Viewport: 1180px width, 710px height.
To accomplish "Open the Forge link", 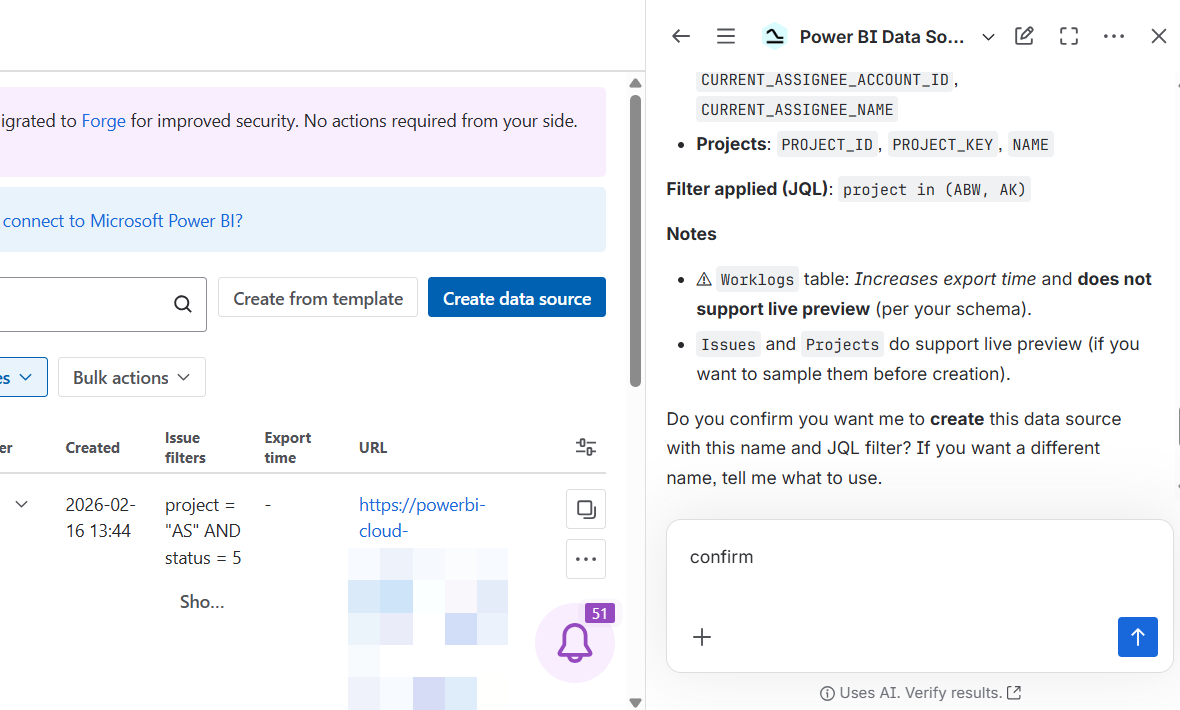I will pyautogui.click(x=103, y=120).
